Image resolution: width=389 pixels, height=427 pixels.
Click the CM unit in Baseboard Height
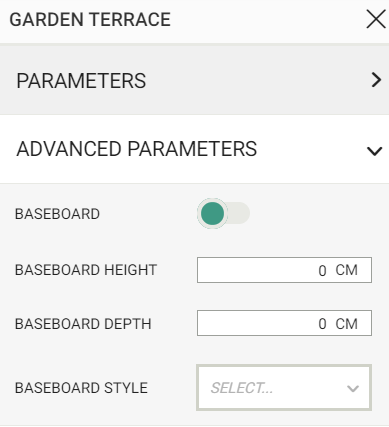click(x=347, y=270)
